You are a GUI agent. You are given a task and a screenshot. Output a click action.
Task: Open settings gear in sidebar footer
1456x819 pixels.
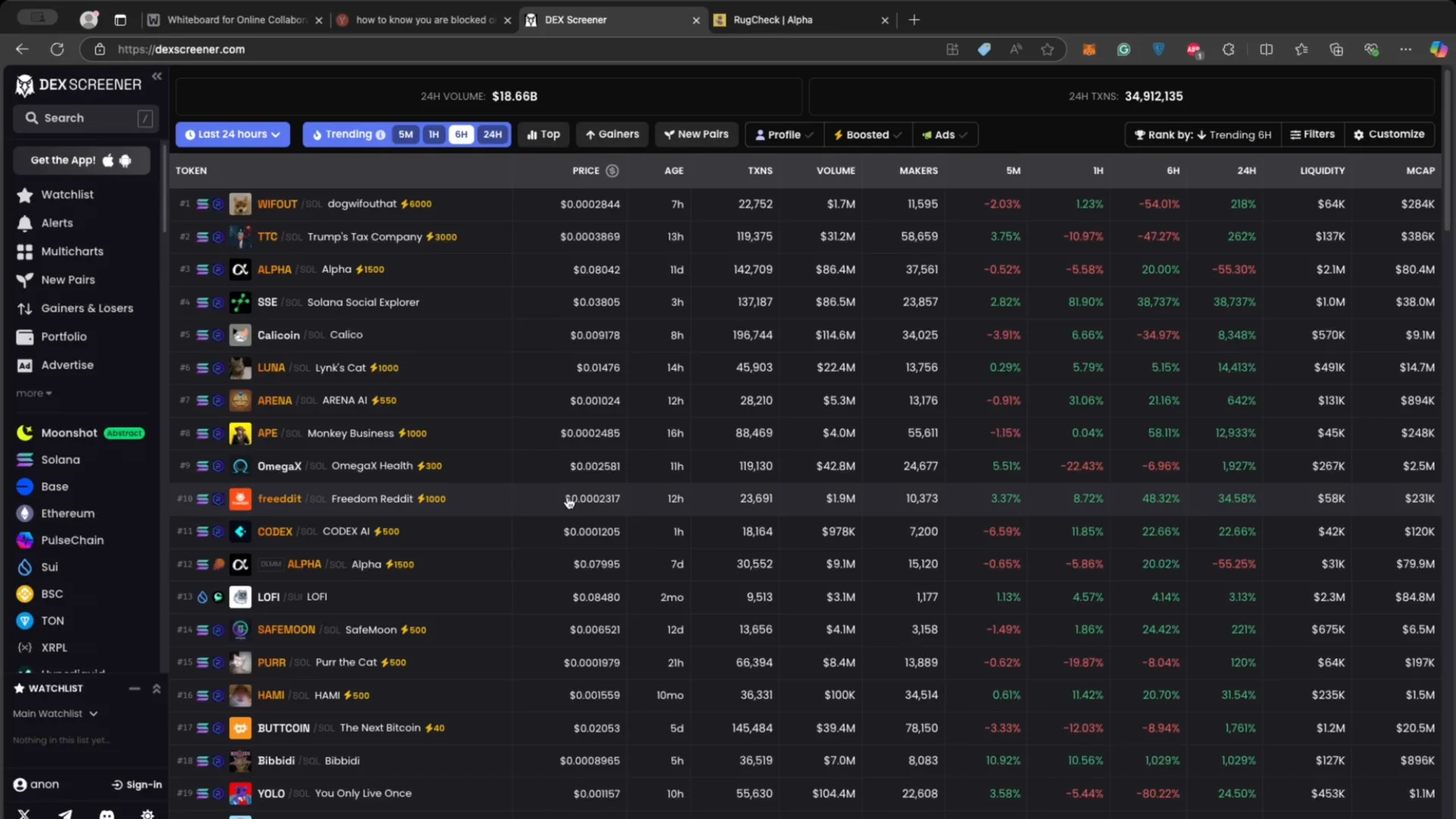click(x=148, y=814)
